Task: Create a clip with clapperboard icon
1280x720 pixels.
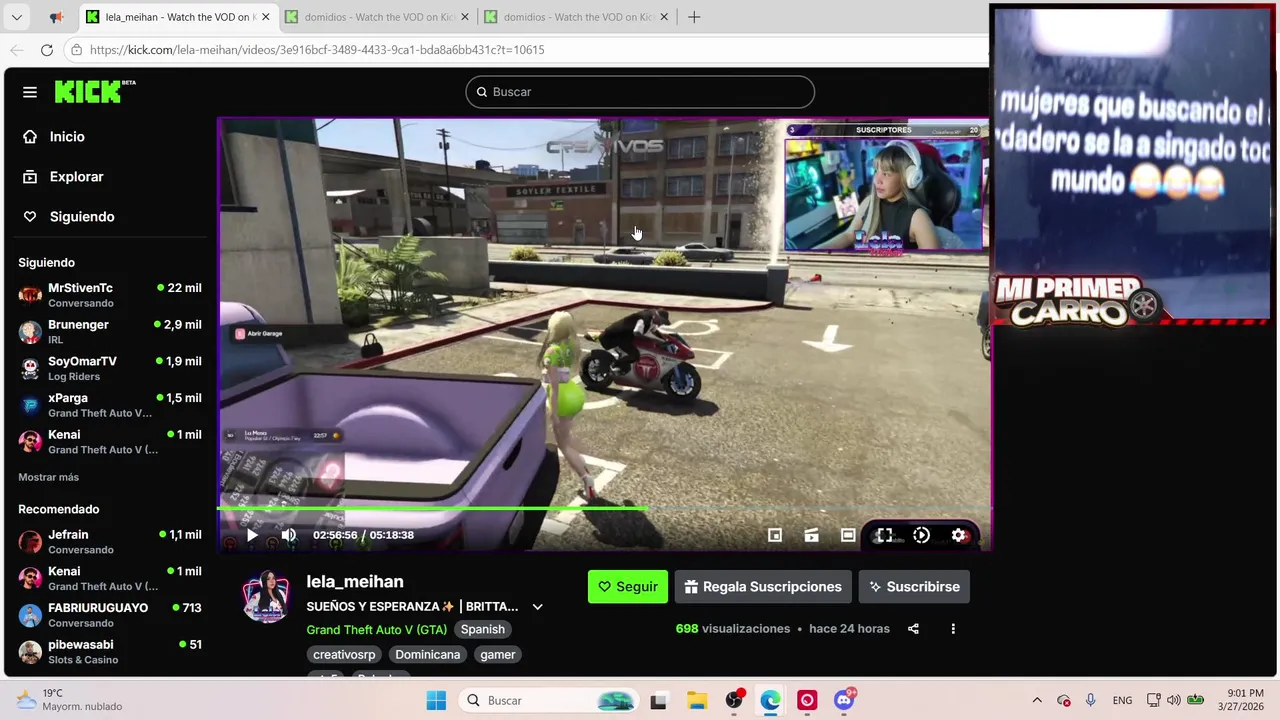Action: [812, 535]
